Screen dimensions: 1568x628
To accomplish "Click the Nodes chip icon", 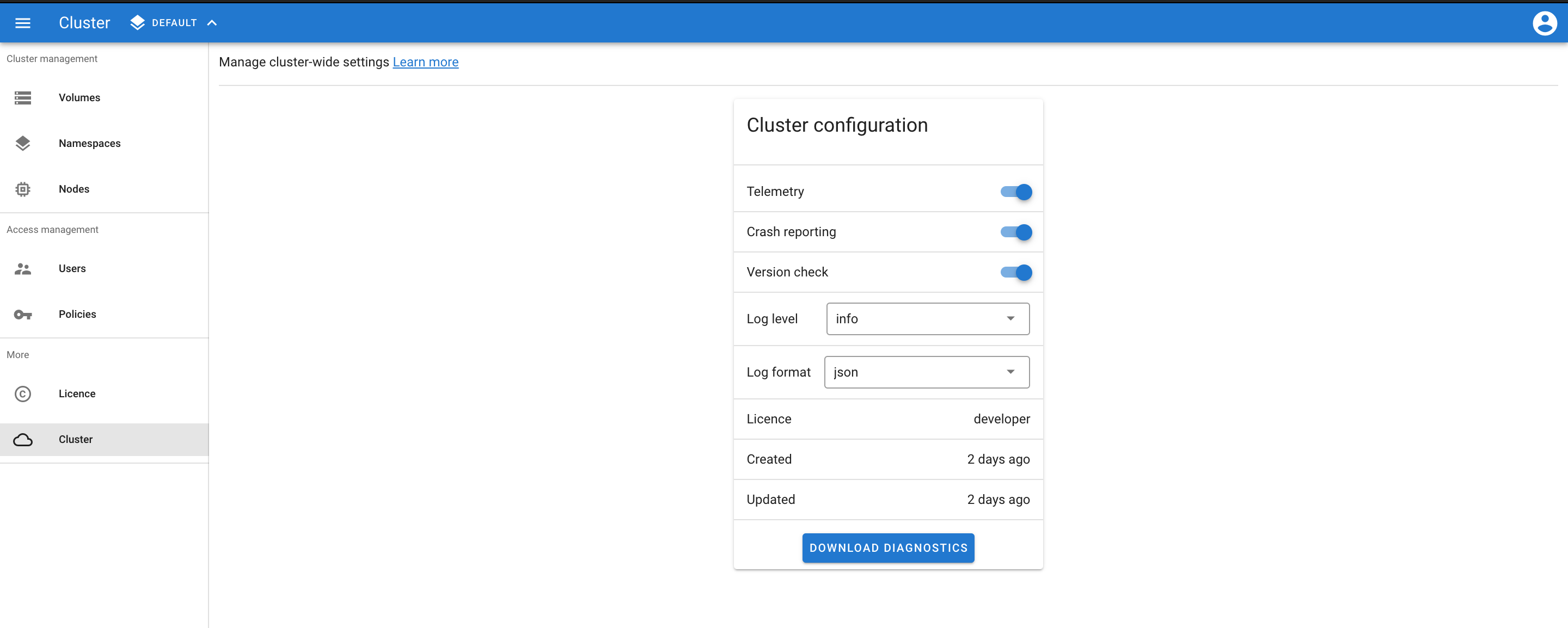I will (22, 189).
